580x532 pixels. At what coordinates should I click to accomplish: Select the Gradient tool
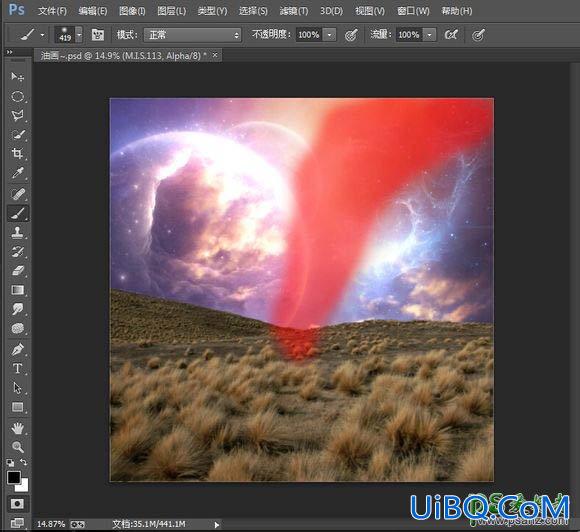click(x=17, y=290)
